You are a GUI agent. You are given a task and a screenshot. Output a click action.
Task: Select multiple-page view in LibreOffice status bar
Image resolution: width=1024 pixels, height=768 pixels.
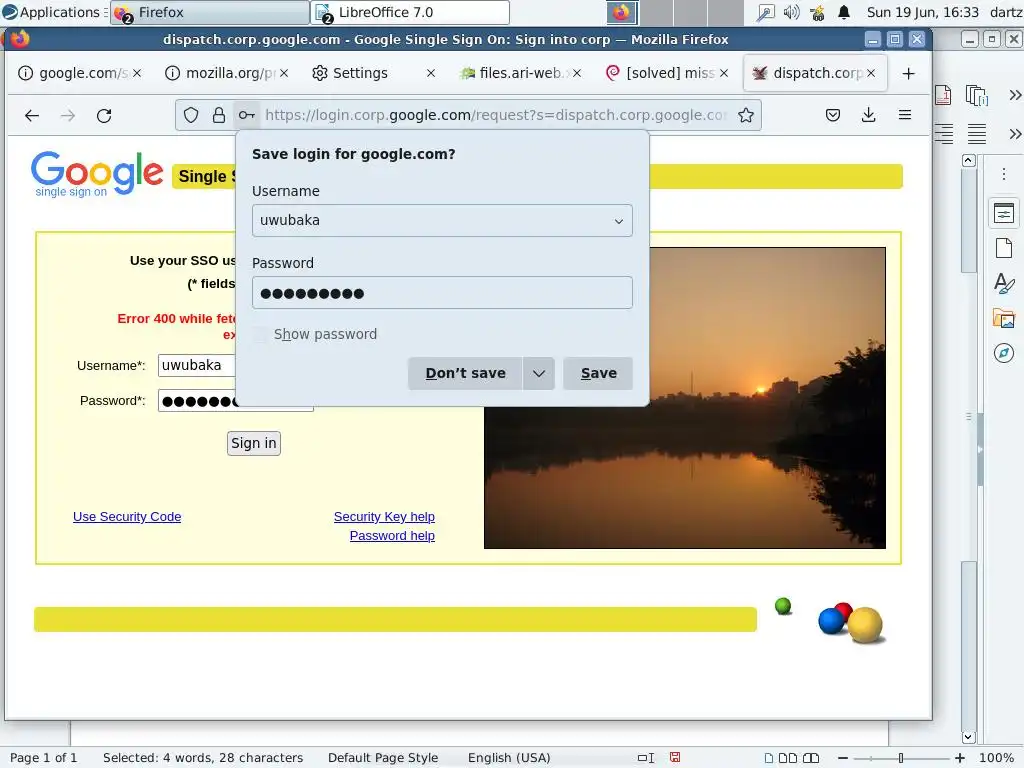click(x=788, y=758)
